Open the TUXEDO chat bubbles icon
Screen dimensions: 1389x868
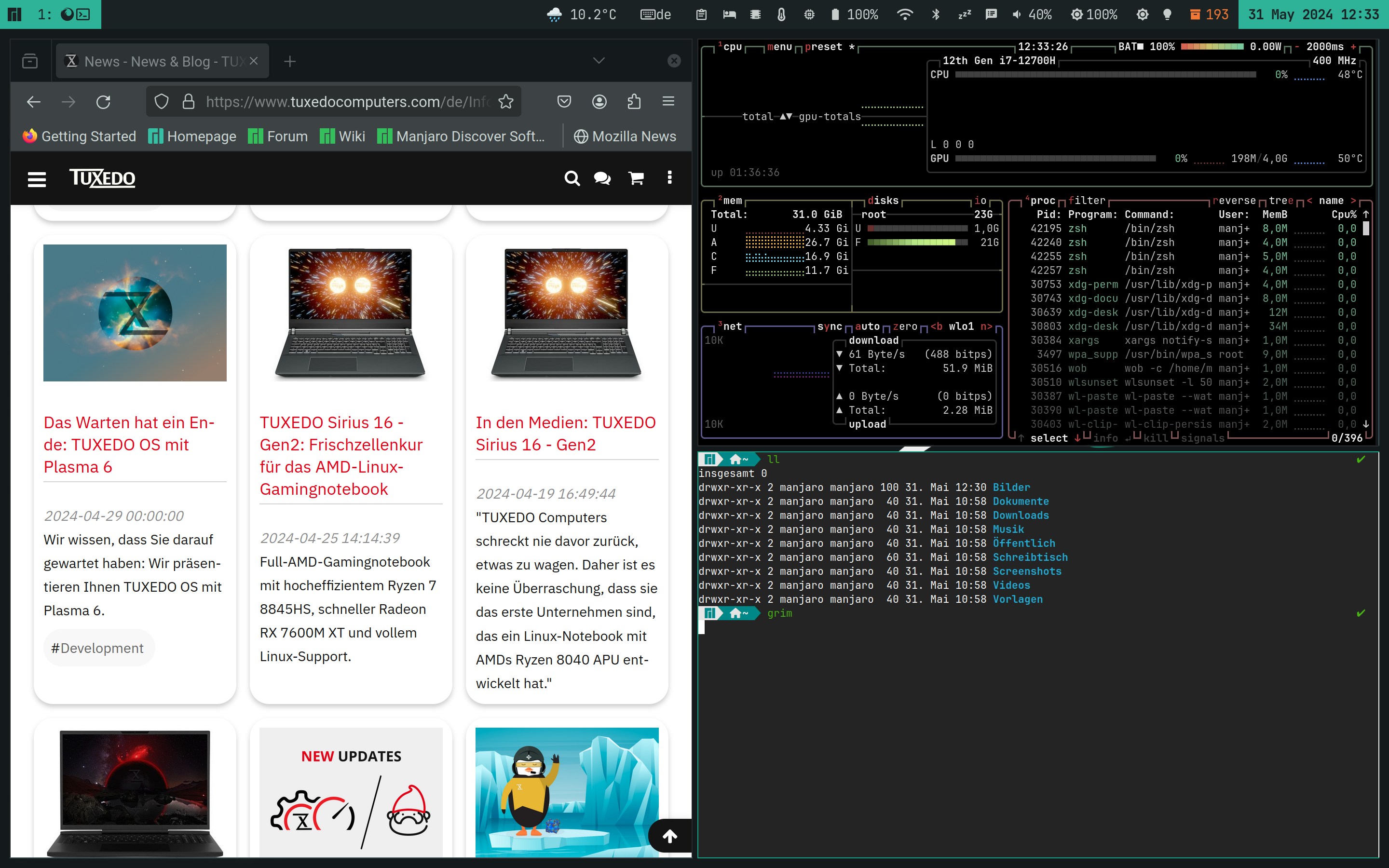click(602, 178)
